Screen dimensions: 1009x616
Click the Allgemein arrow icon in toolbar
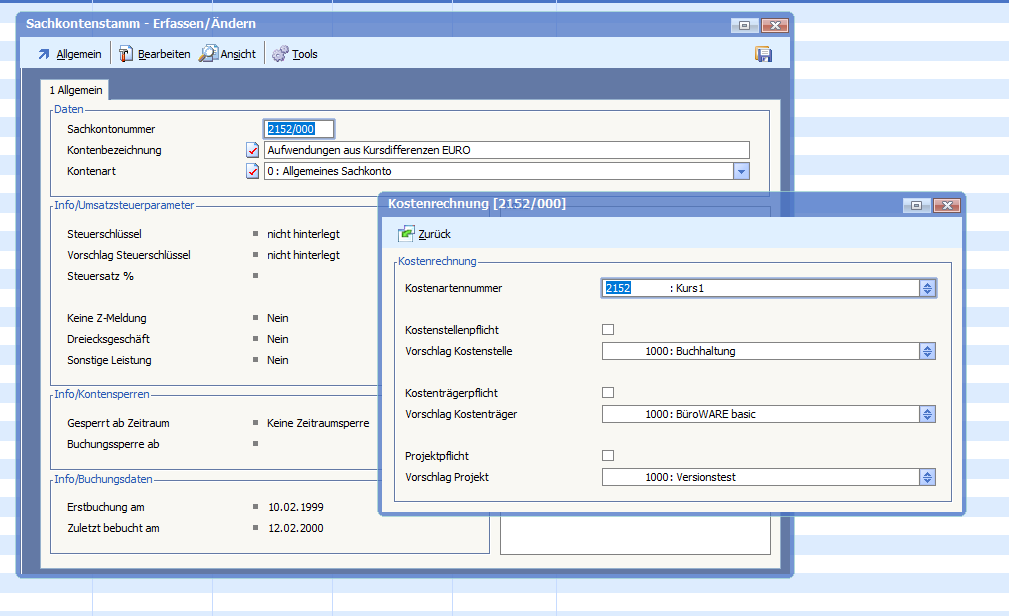pos(44,54)
